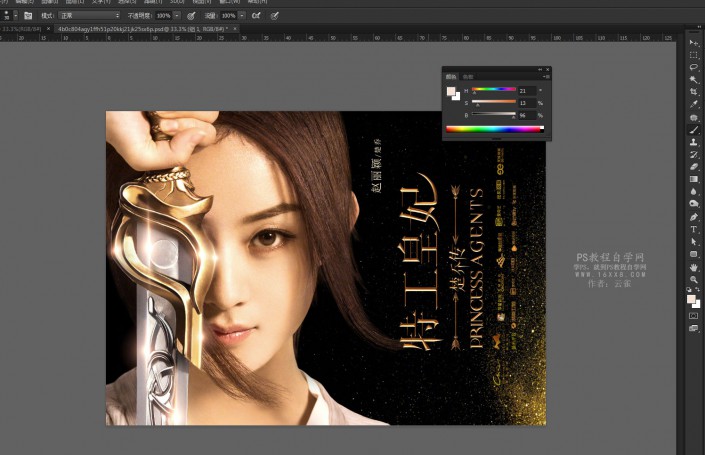
Task: Select the Blur tool droplet icon
Action: [x=694, y=191]
